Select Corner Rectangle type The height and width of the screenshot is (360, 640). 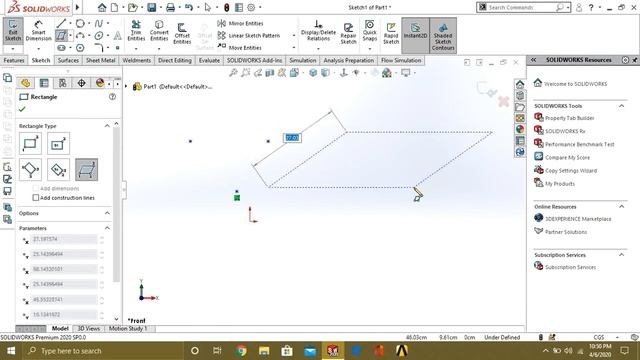pos(30,143)
